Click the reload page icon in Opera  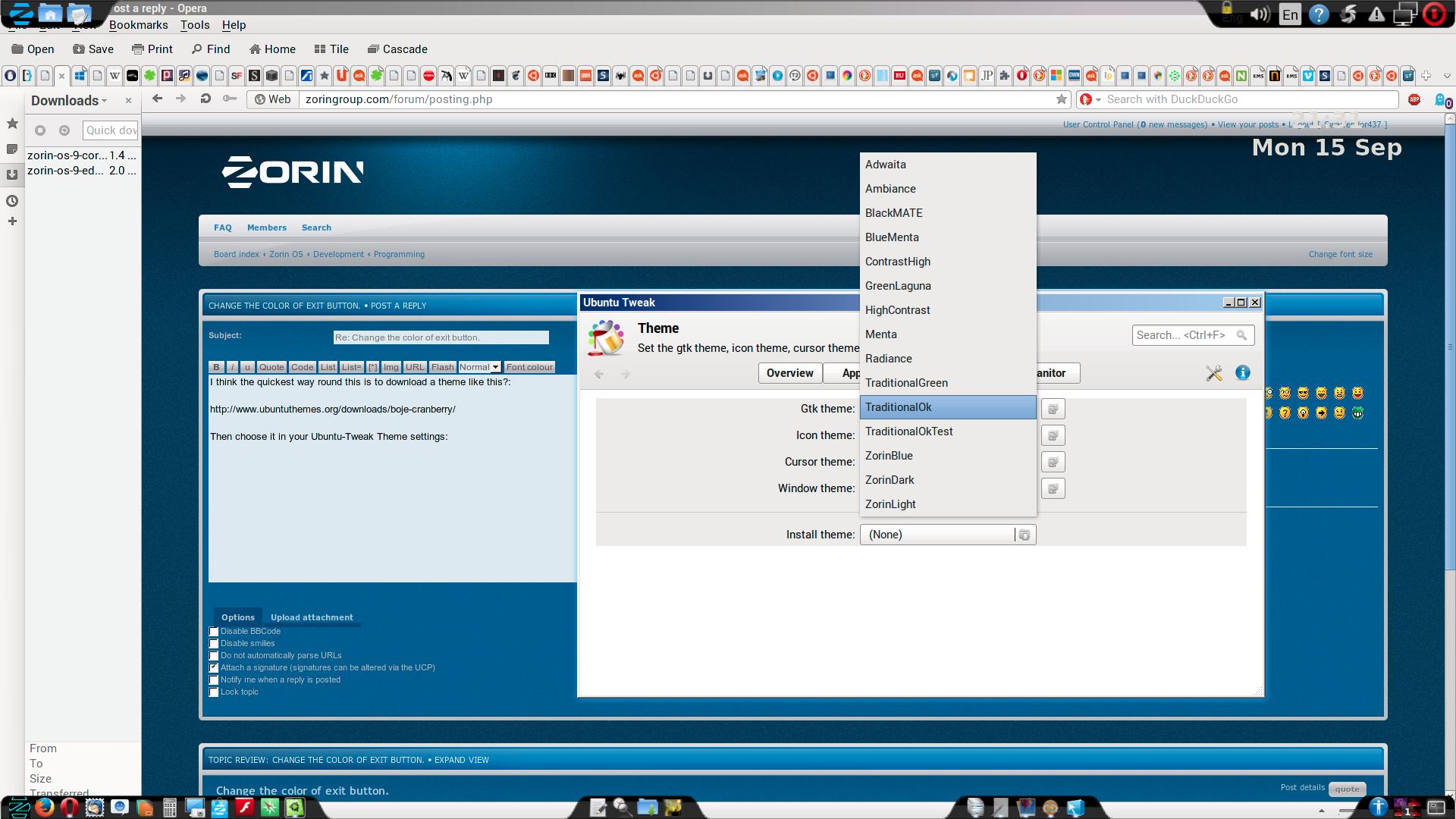click(206, 99)
